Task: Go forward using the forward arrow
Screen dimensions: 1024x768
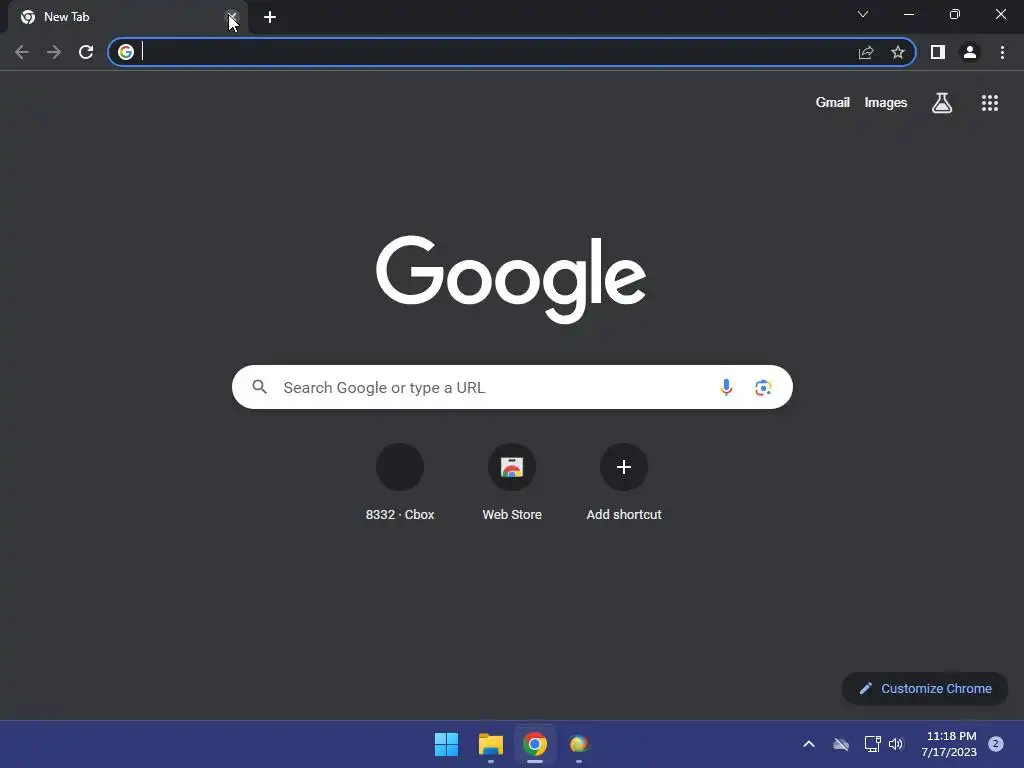Action: coord(54,52)
